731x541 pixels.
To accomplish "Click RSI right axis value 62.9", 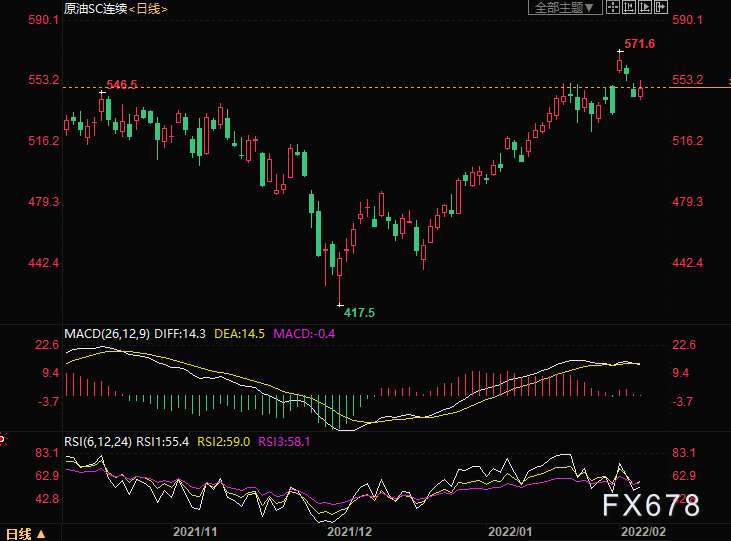I will 684,476.
